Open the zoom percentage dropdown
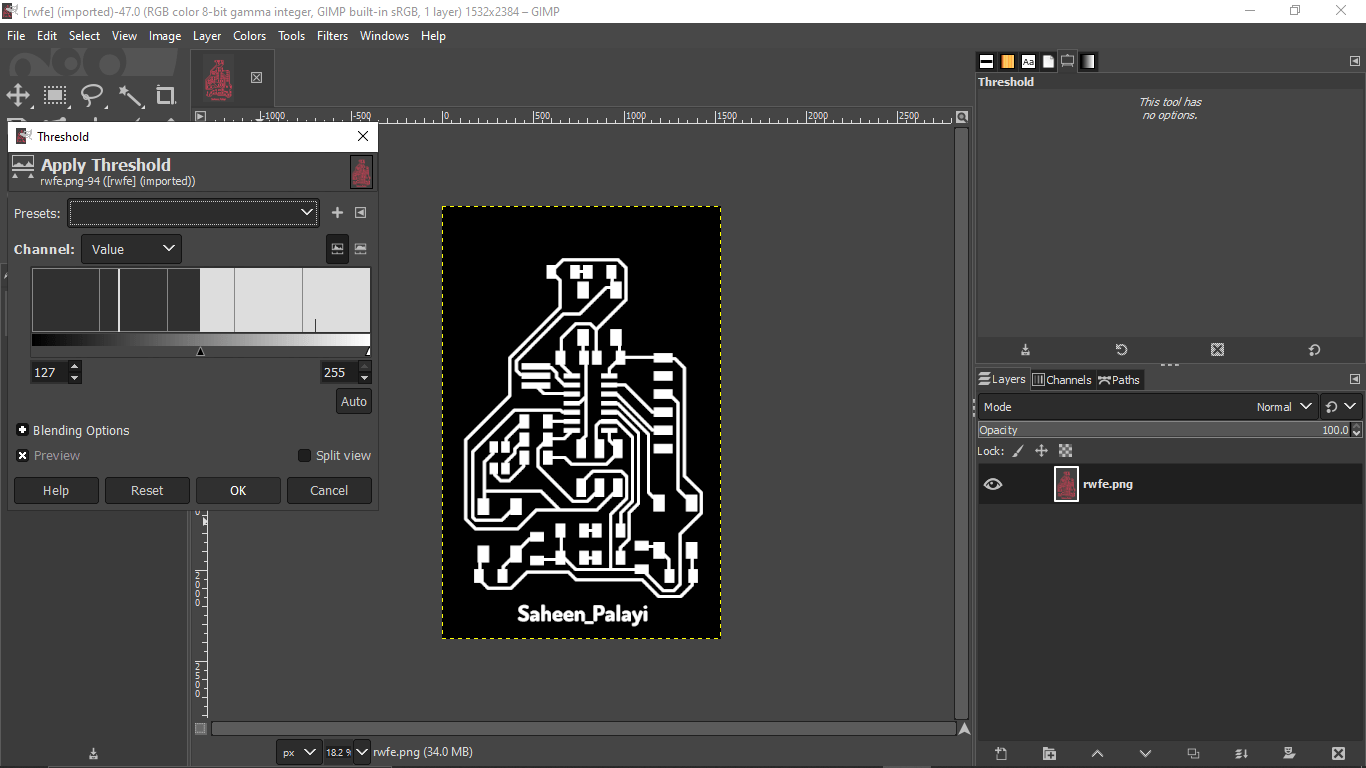The height and width of the screenshot is (768, 1366). coord(361,752)
